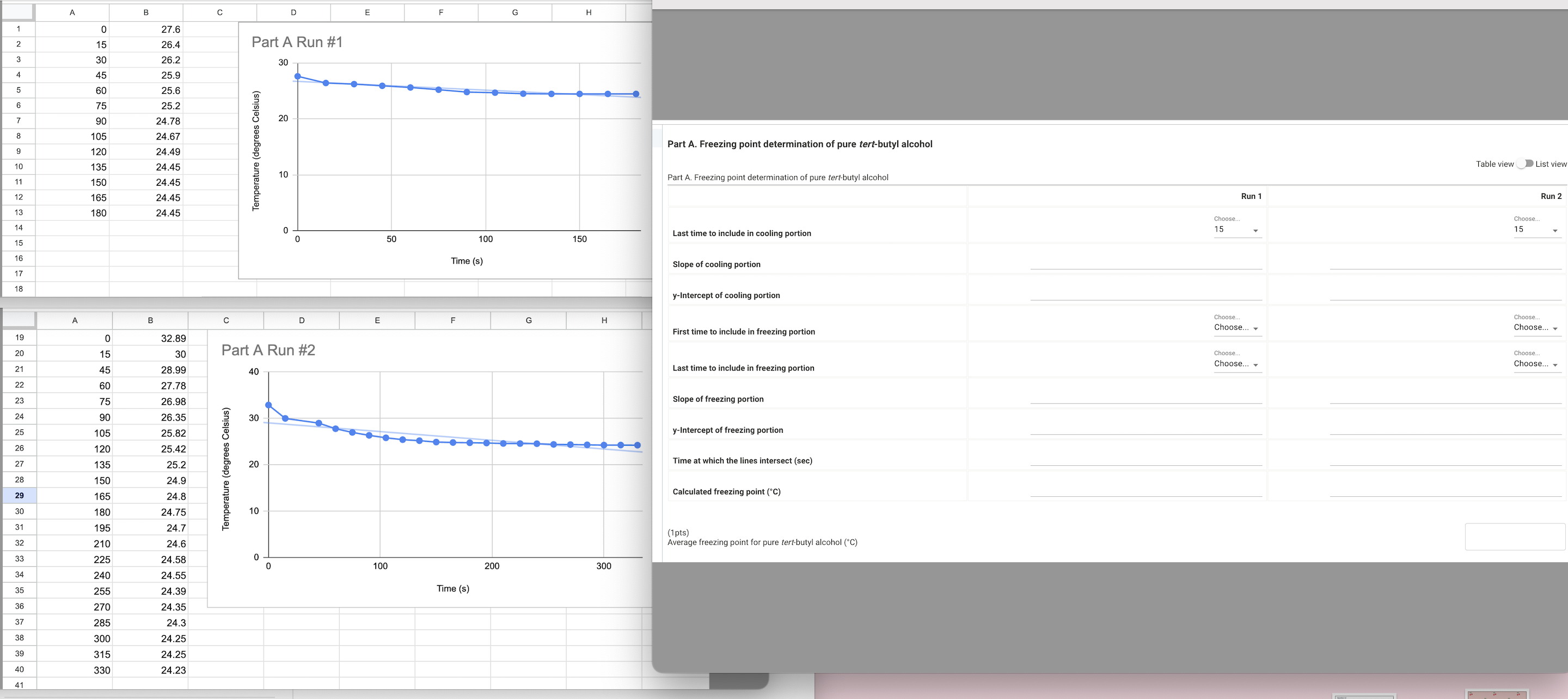Switch the form from Table view to List view
The width and height of the screenshot is (1568, 699).
tap(1526, 163)
